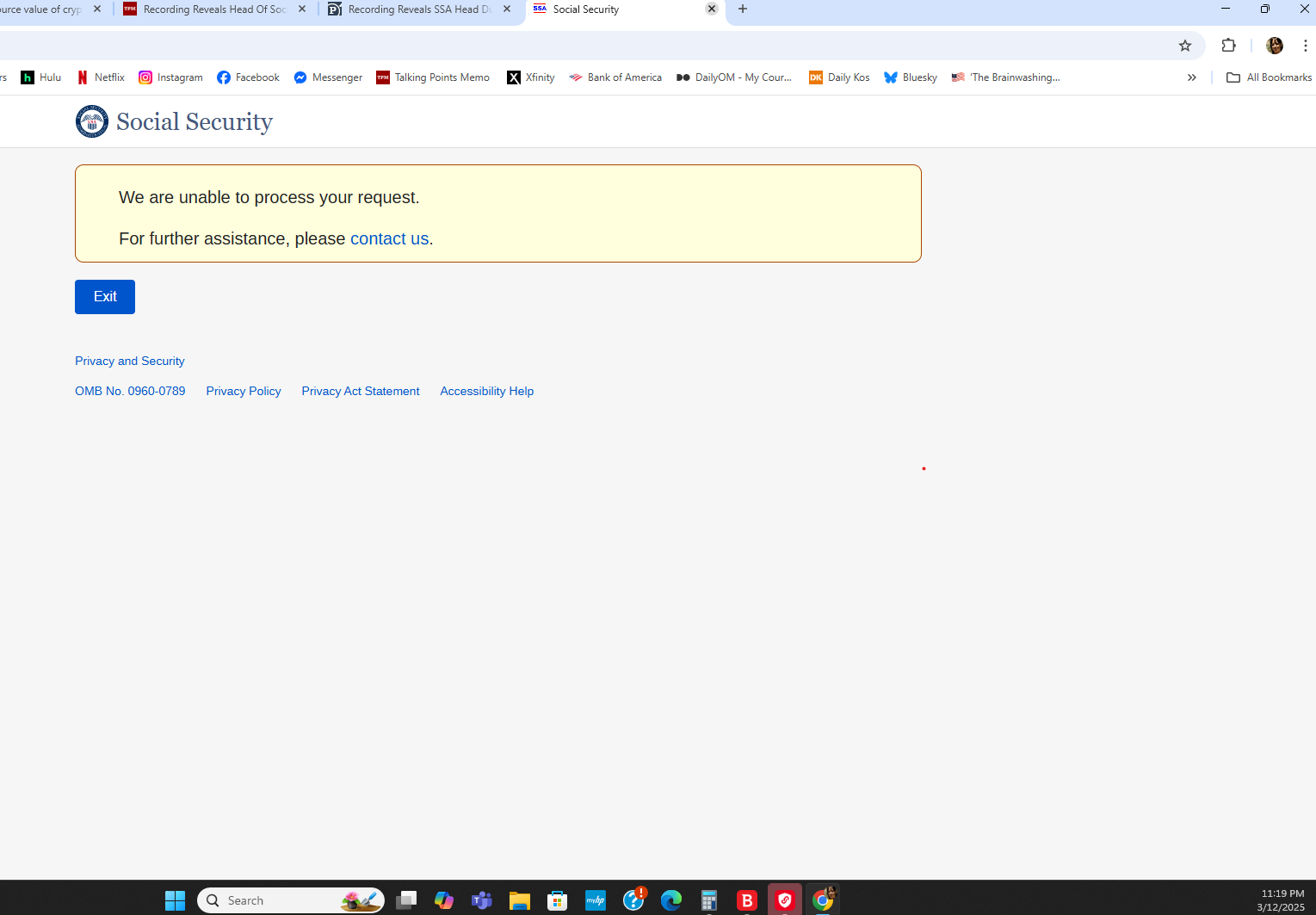
Task: Open the Chrome three-dot menu
Action: pyautogui.click(x=1305, y=46)
